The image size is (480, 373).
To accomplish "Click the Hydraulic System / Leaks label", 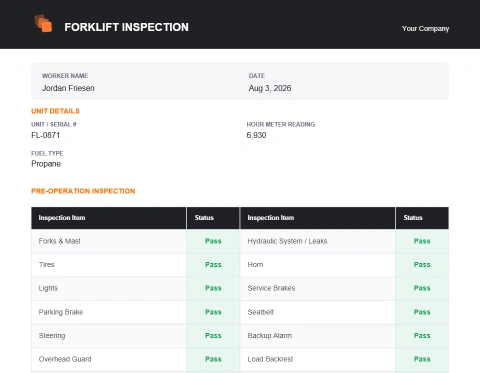I will point(287,241).
